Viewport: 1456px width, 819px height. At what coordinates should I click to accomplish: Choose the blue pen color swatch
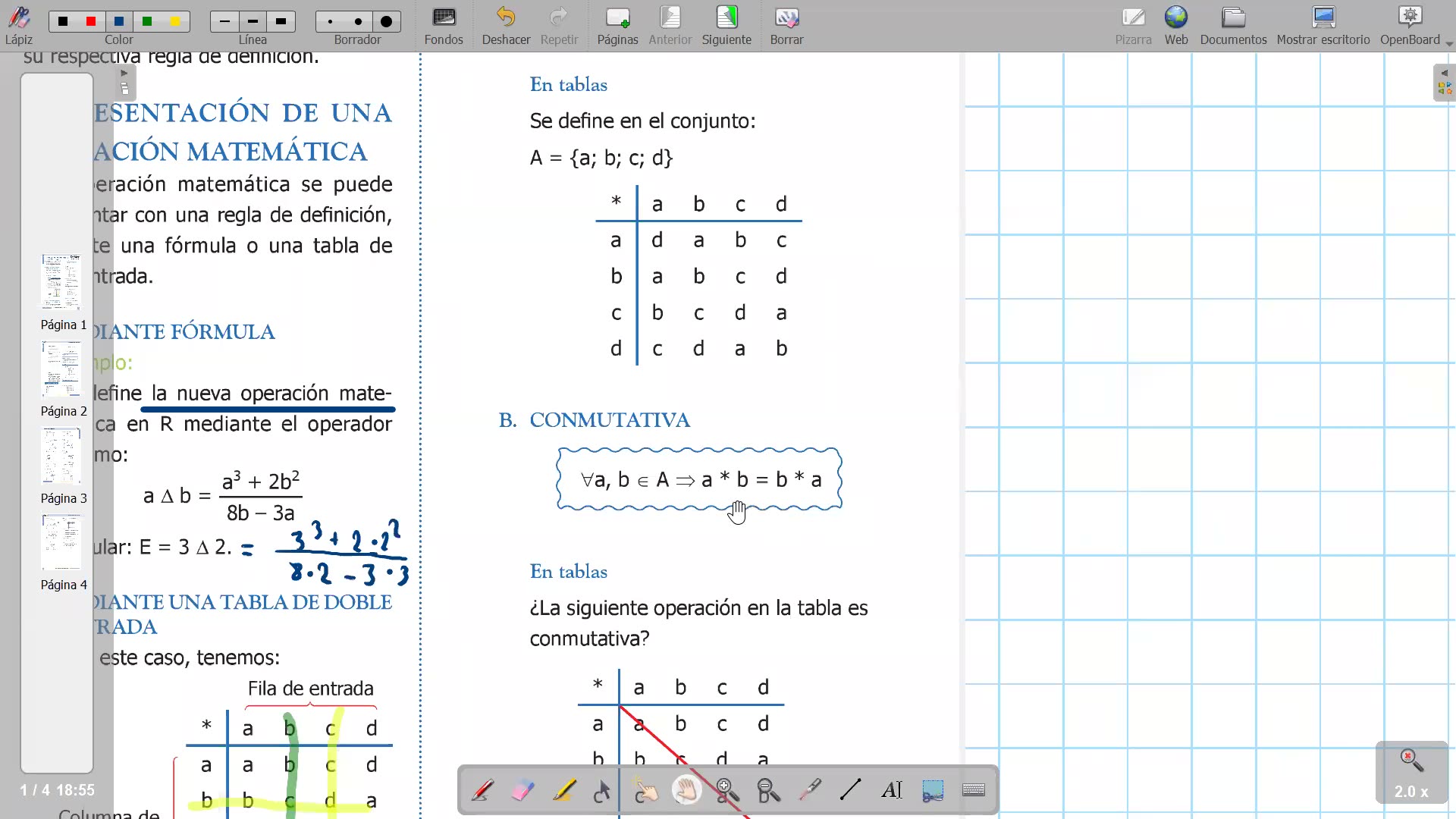click(119, 22)
